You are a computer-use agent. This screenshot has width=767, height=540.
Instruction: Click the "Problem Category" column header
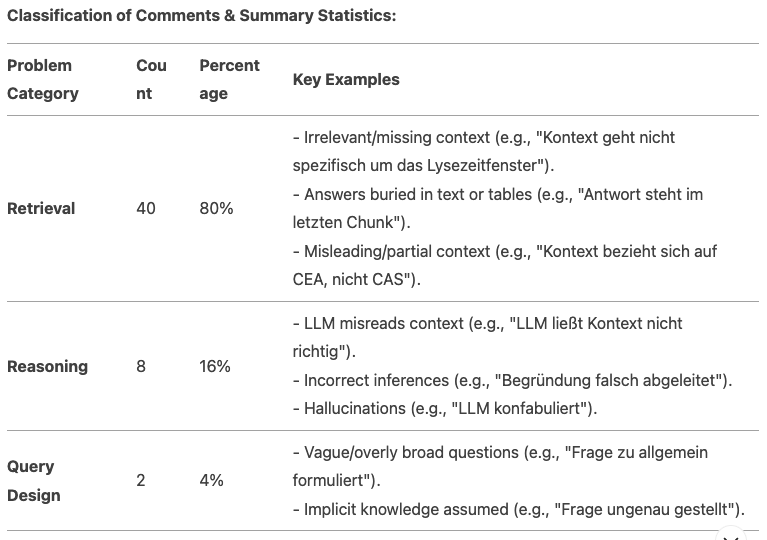pyautogui.click(x=43, y=79)
